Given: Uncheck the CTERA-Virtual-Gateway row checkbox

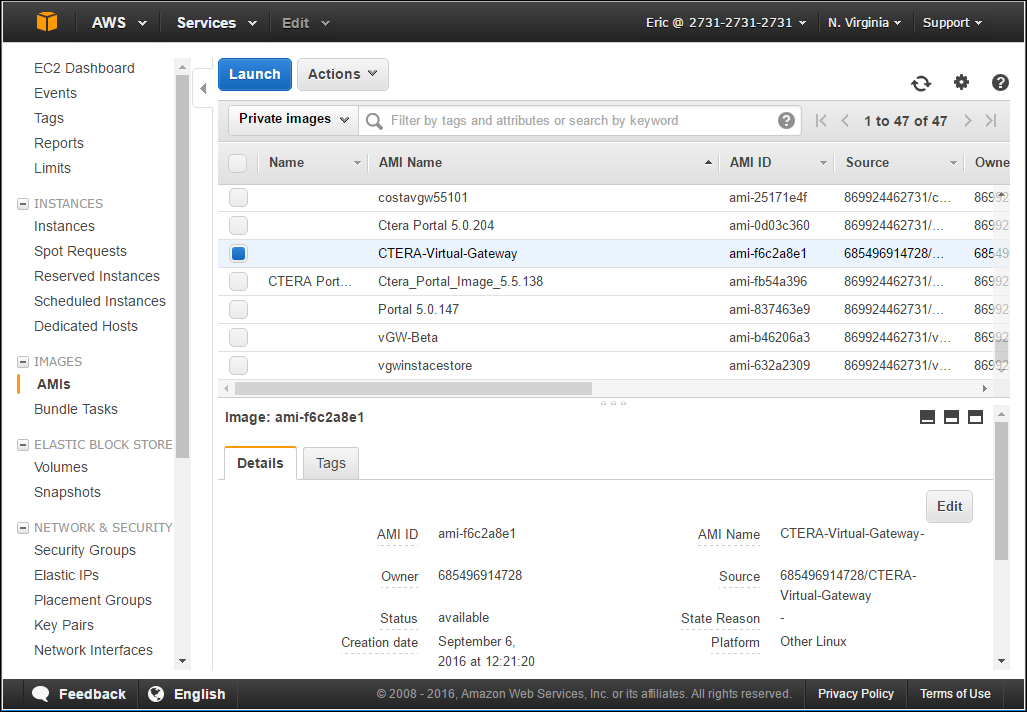Looking at the screenshot, I should (238, 253).
